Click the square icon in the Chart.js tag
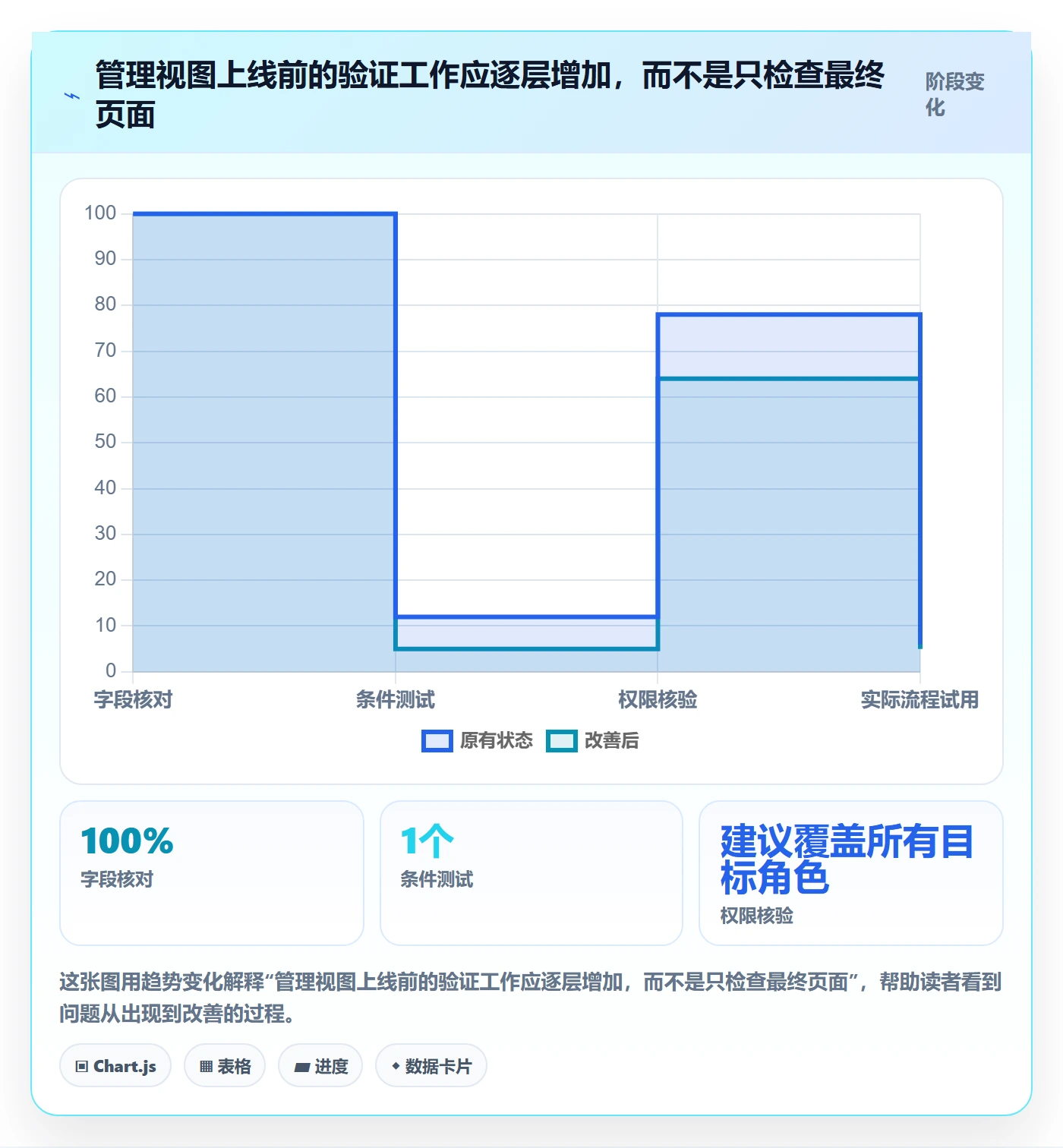This screenshot has width=1063, height=1148. tap(82, 1067)
